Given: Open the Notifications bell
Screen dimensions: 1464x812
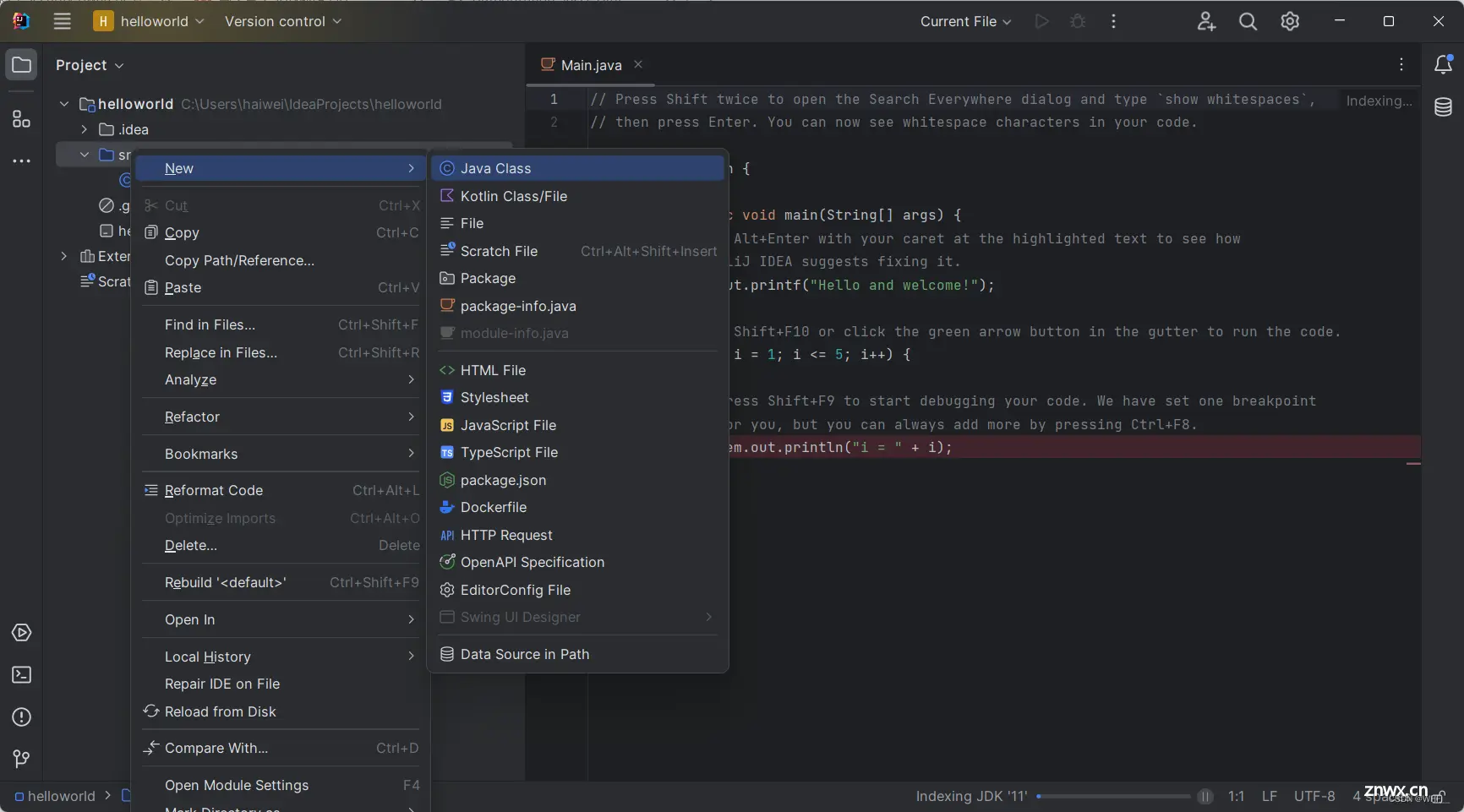Looking at the screenshot, I should [x=1444, y=64].
